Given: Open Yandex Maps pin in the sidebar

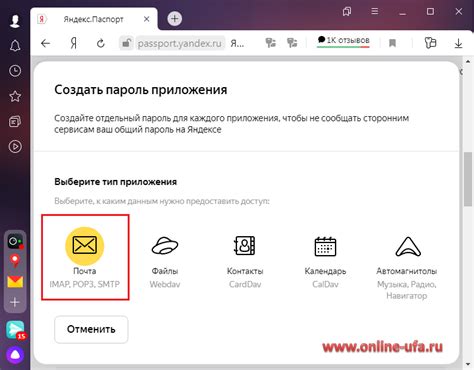Looking at the screenshot, I should [15, 261].
